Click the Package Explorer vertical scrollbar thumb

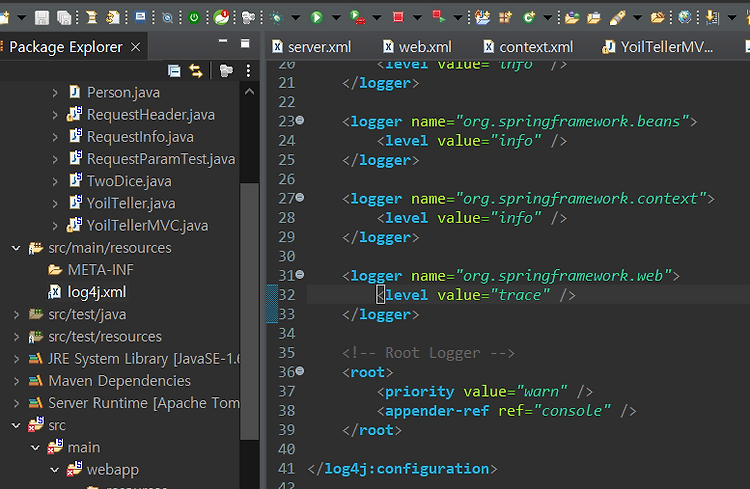[x=249, y=311]
